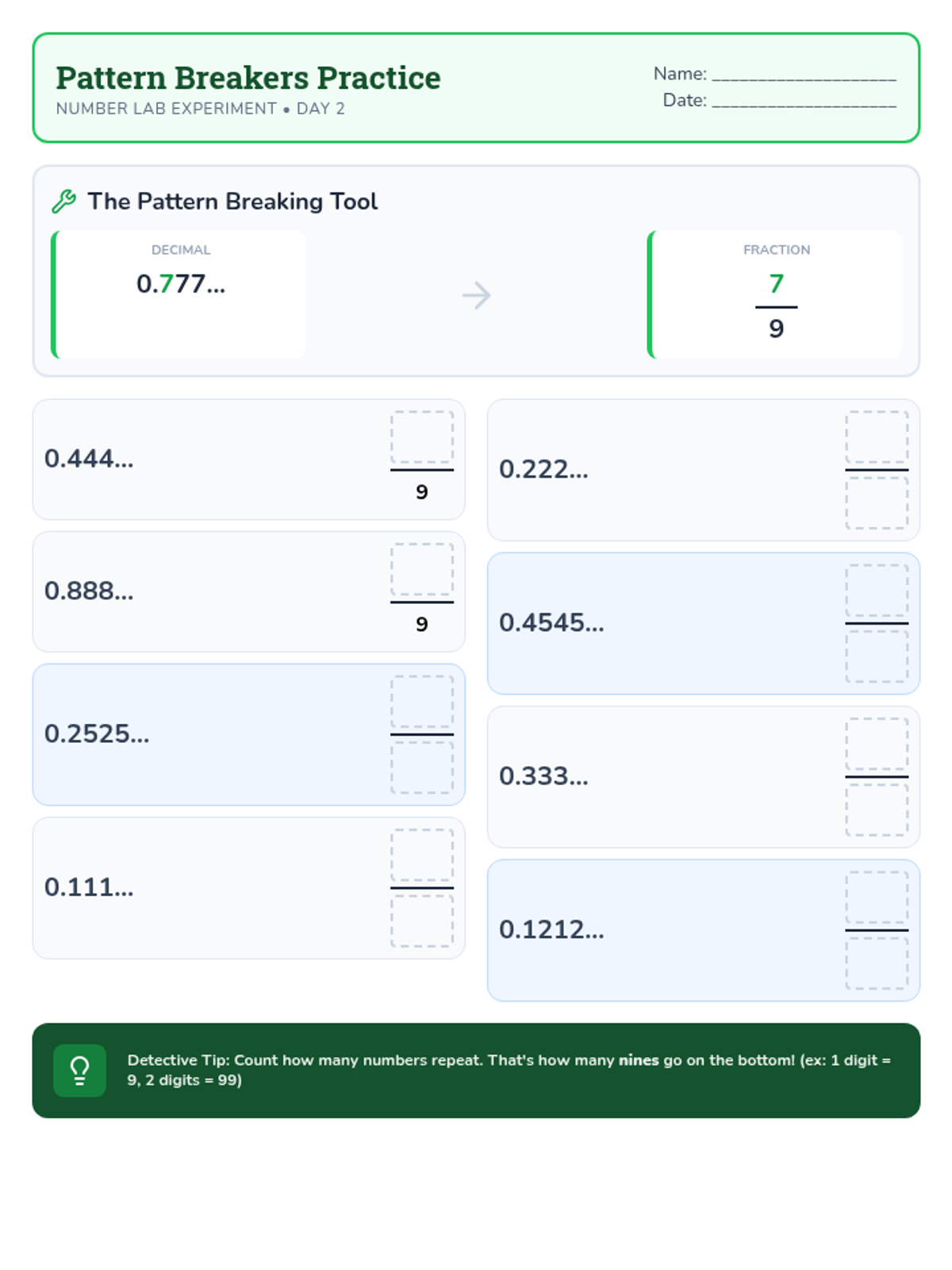
Task: Click the wrench icon beside Pattern Breaking Tool
Action: pos(63,202)
